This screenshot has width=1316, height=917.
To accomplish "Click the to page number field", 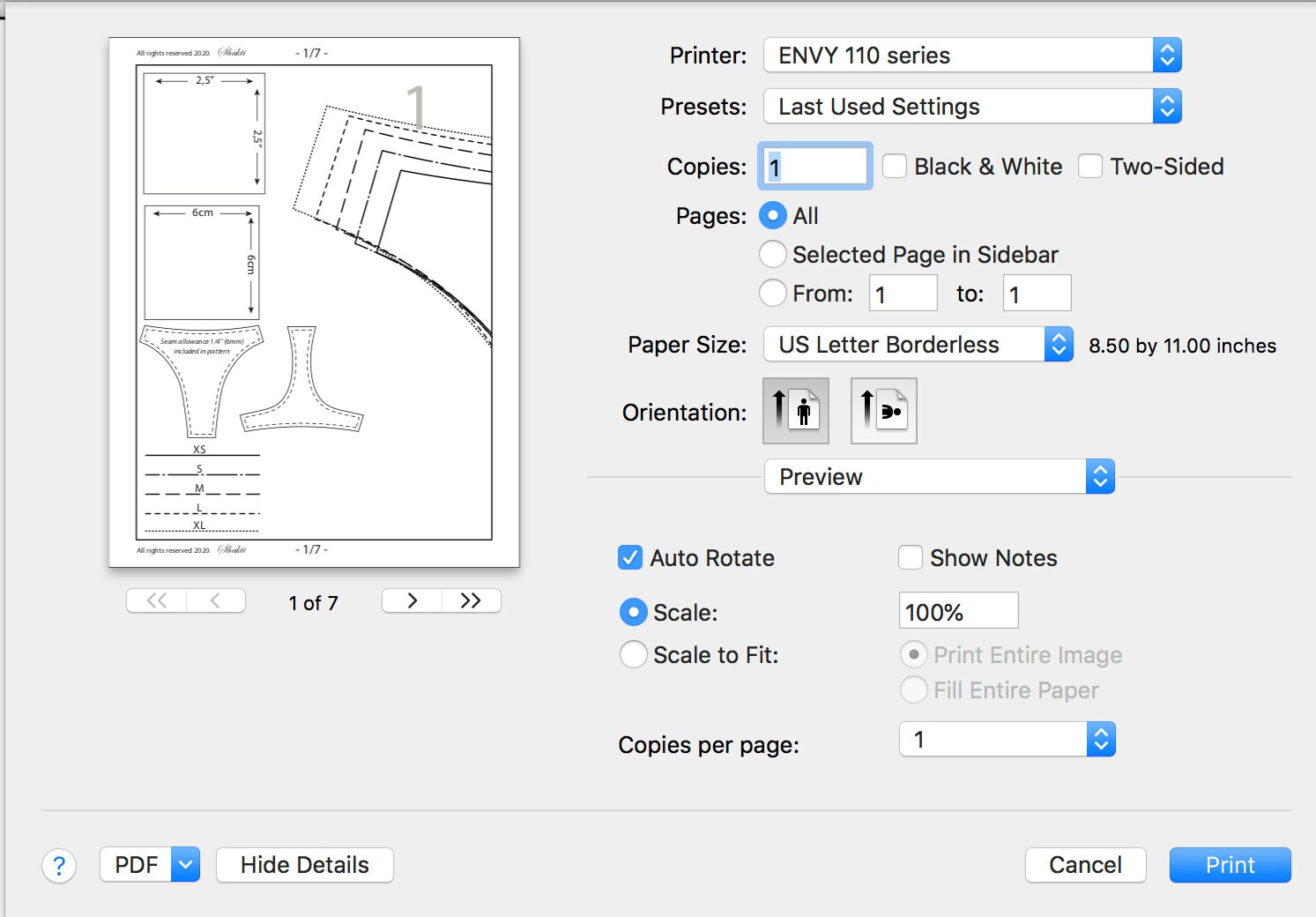I will click(1037, 293).
